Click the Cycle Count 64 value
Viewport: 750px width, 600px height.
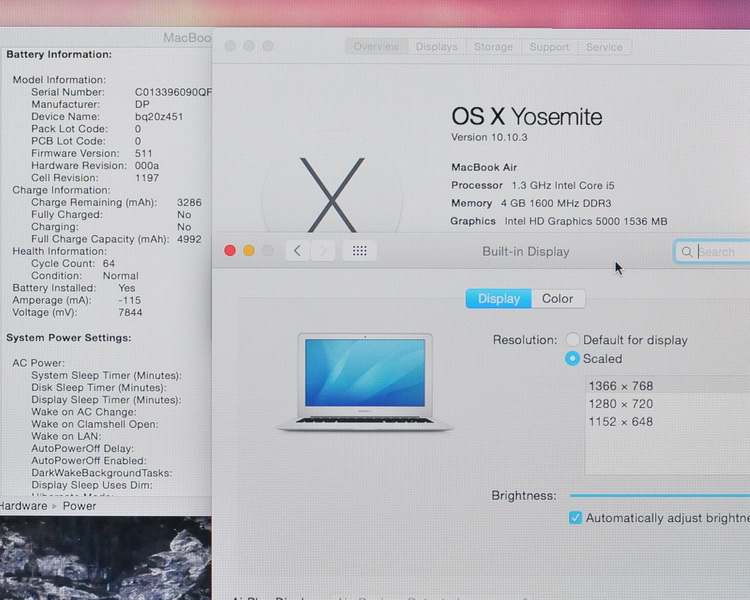(x=109, y=264)
